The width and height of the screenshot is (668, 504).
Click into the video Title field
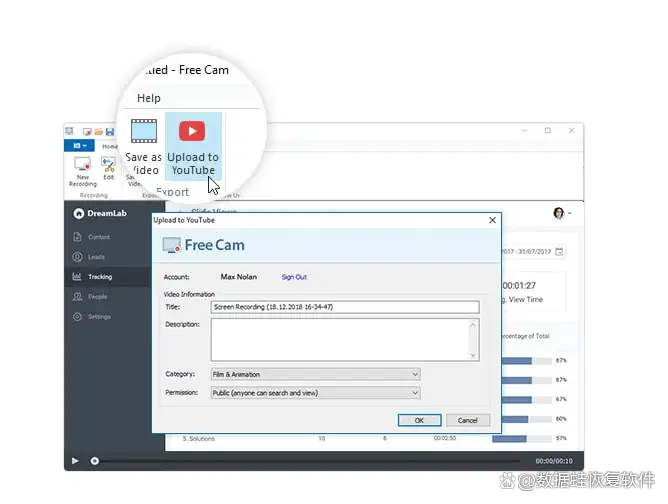pyautogui.click(x=345, y=307)
